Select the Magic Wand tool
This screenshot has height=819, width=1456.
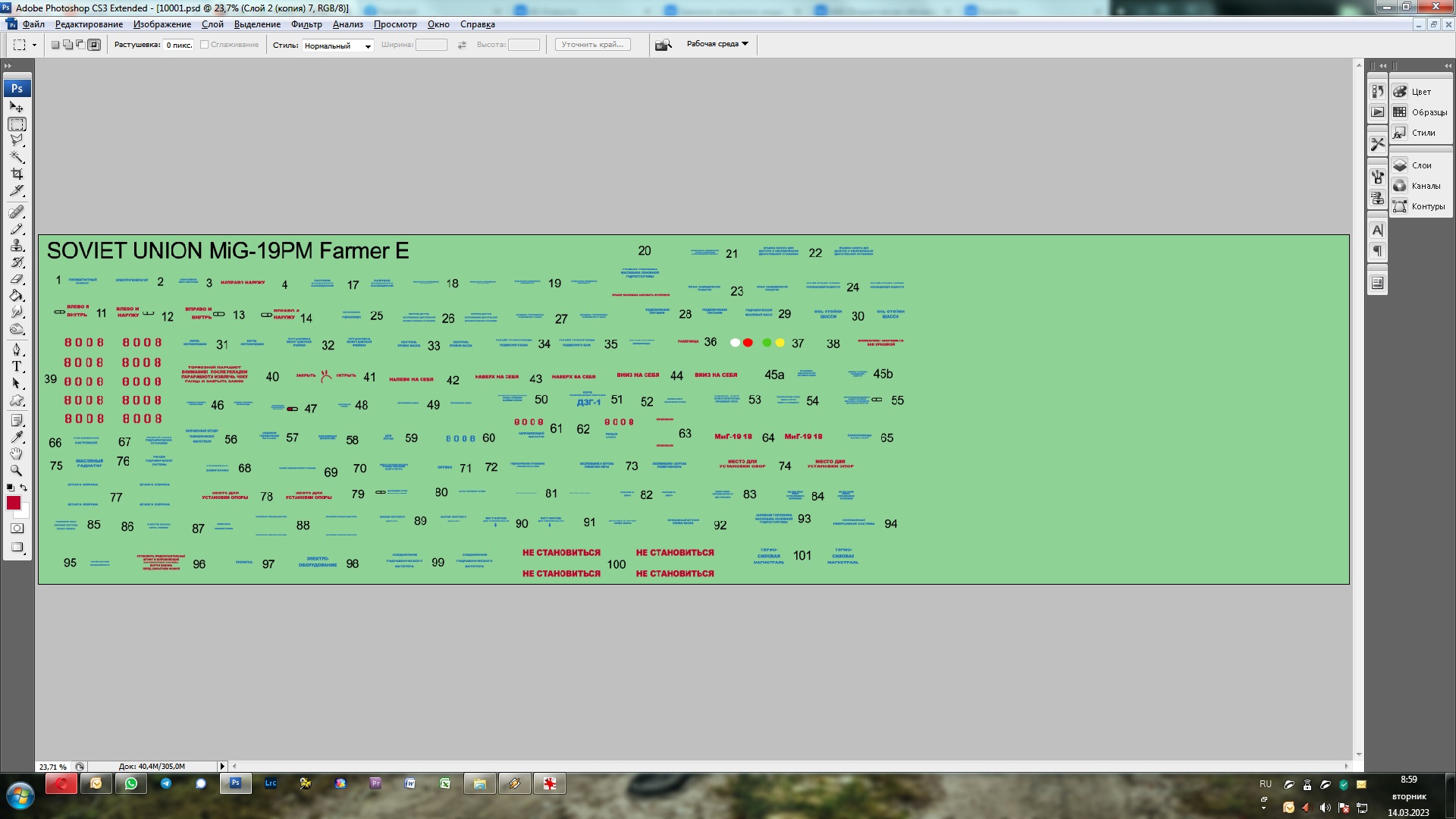(x=17, y=158)
